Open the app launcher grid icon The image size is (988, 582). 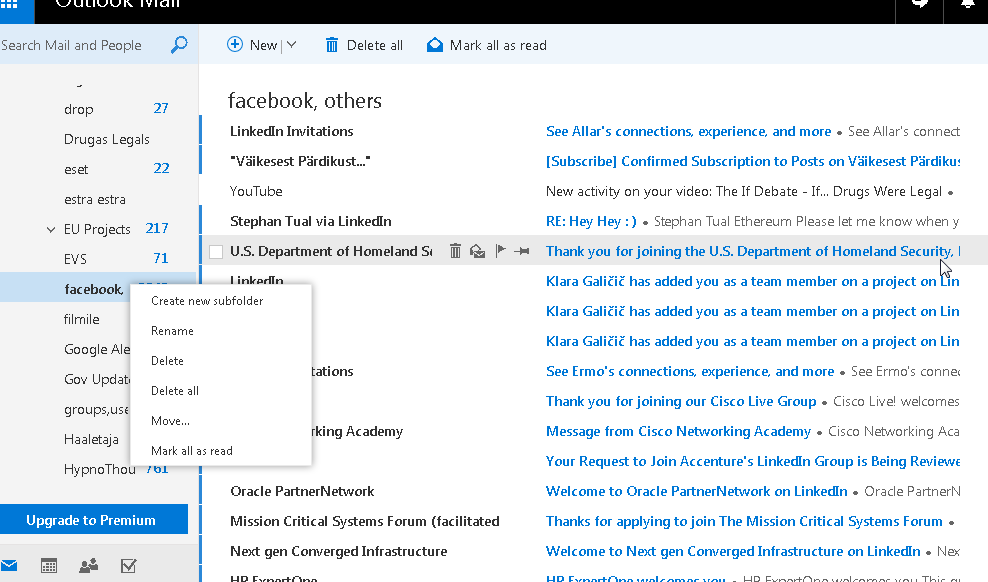9,5
